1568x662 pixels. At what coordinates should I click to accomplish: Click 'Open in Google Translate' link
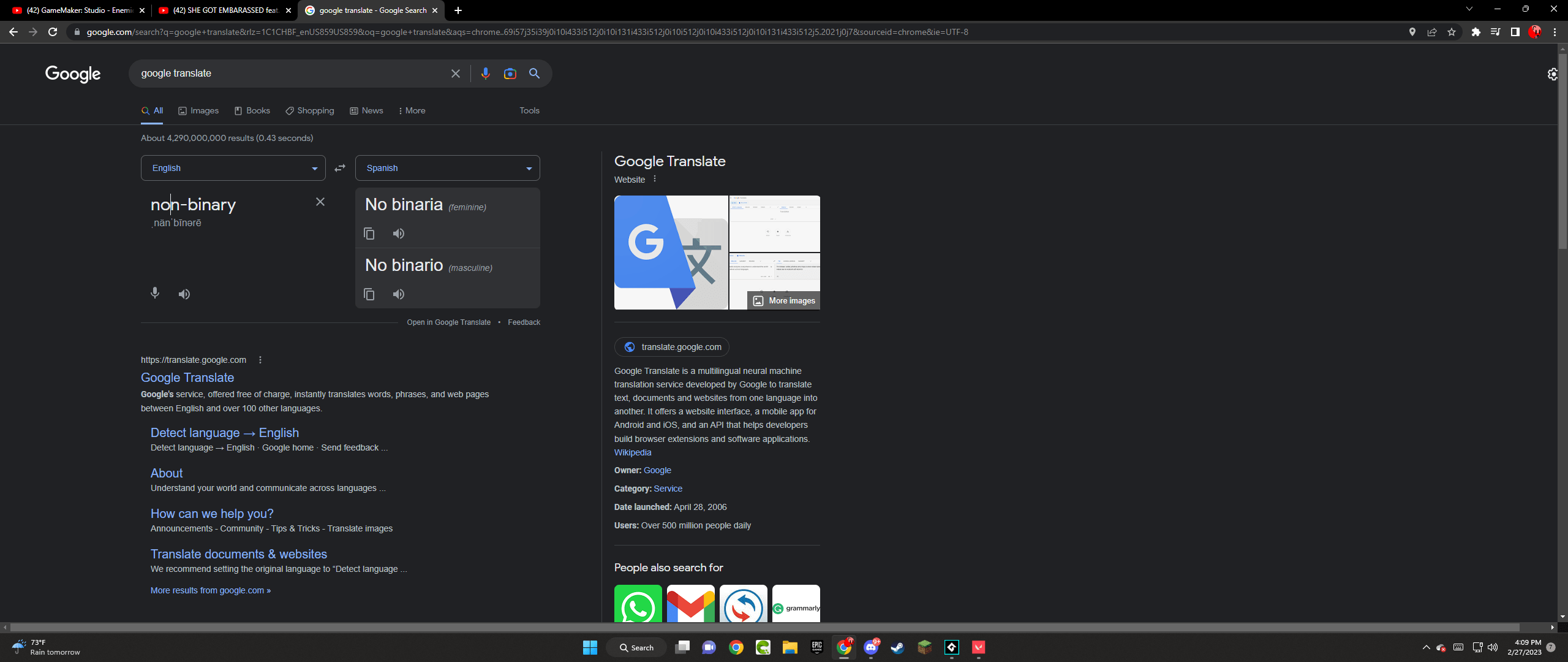(x=448, y=322)
